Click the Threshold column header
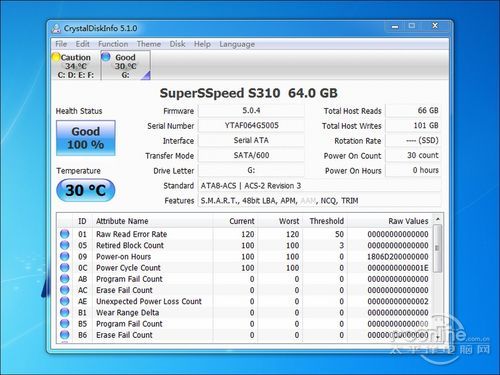Screen dimensions: 500x375 tap(325, 221)
